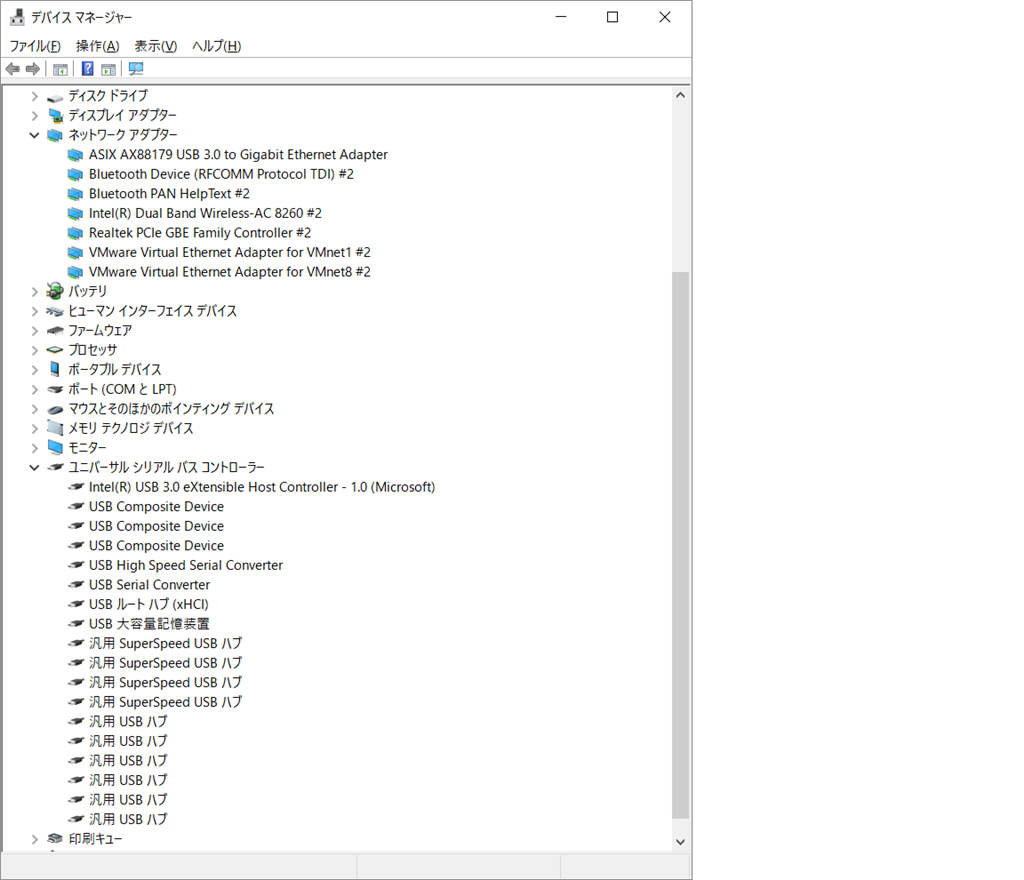
Task: Open the 操作(A) menu
Action: click(x=97, y=46)
